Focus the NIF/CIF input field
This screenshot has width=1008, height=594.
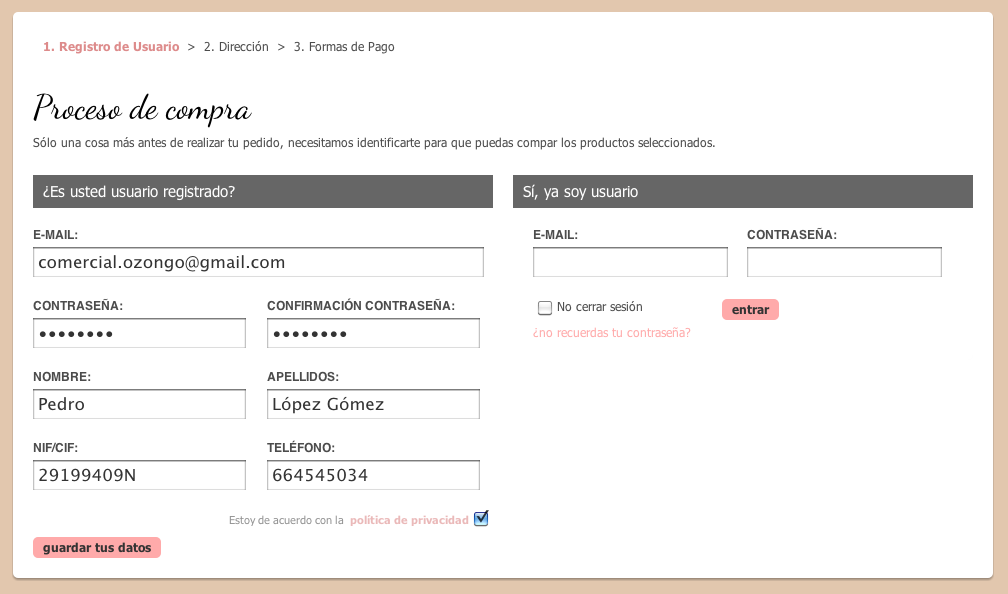[139, 475]
